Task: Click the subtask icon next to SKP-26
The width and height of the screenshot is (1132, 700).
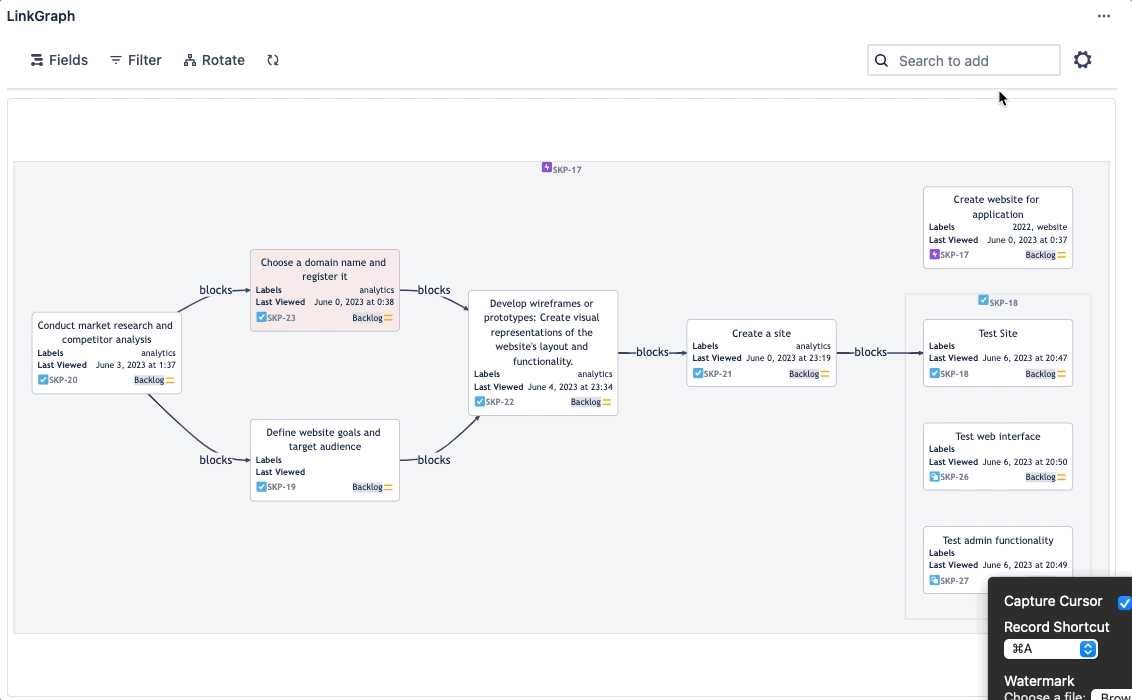Action: pos(934,477)
